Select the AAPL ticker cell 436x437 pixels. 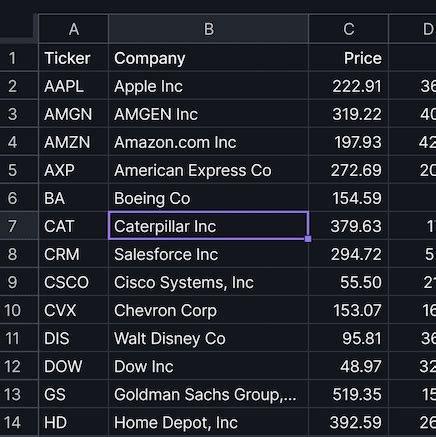click(x=73, y=86)
